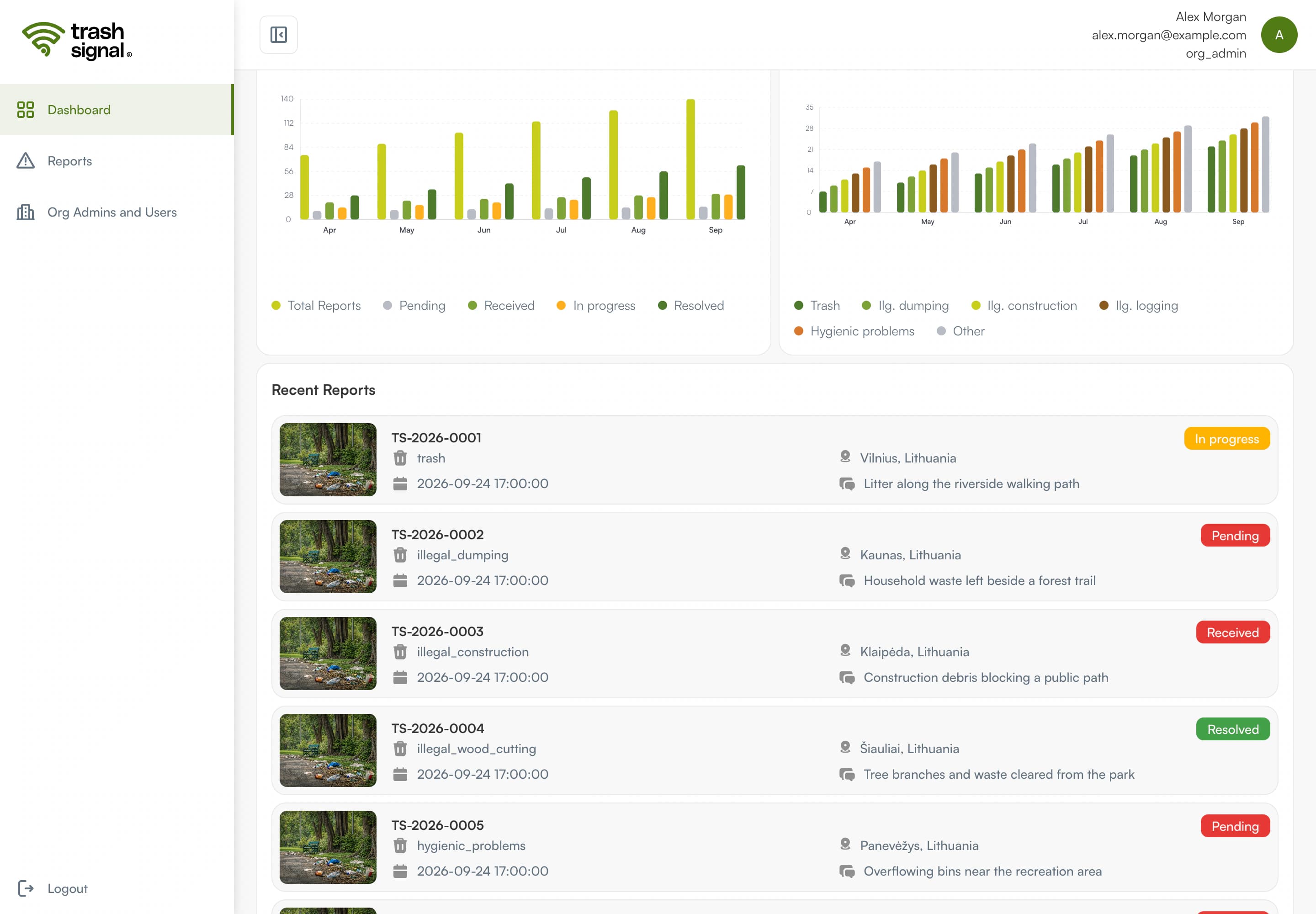The image size is (1316, 914).
Task: Click trash bin icon beside illegal_wood_cutting
Action: (400, 749)
